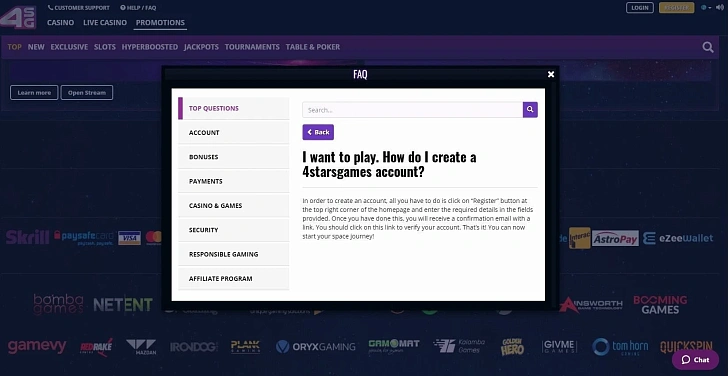The image size is (728, 376).
Task: Click the Gamevy provider logo
Action: click(x=37, y=346)
